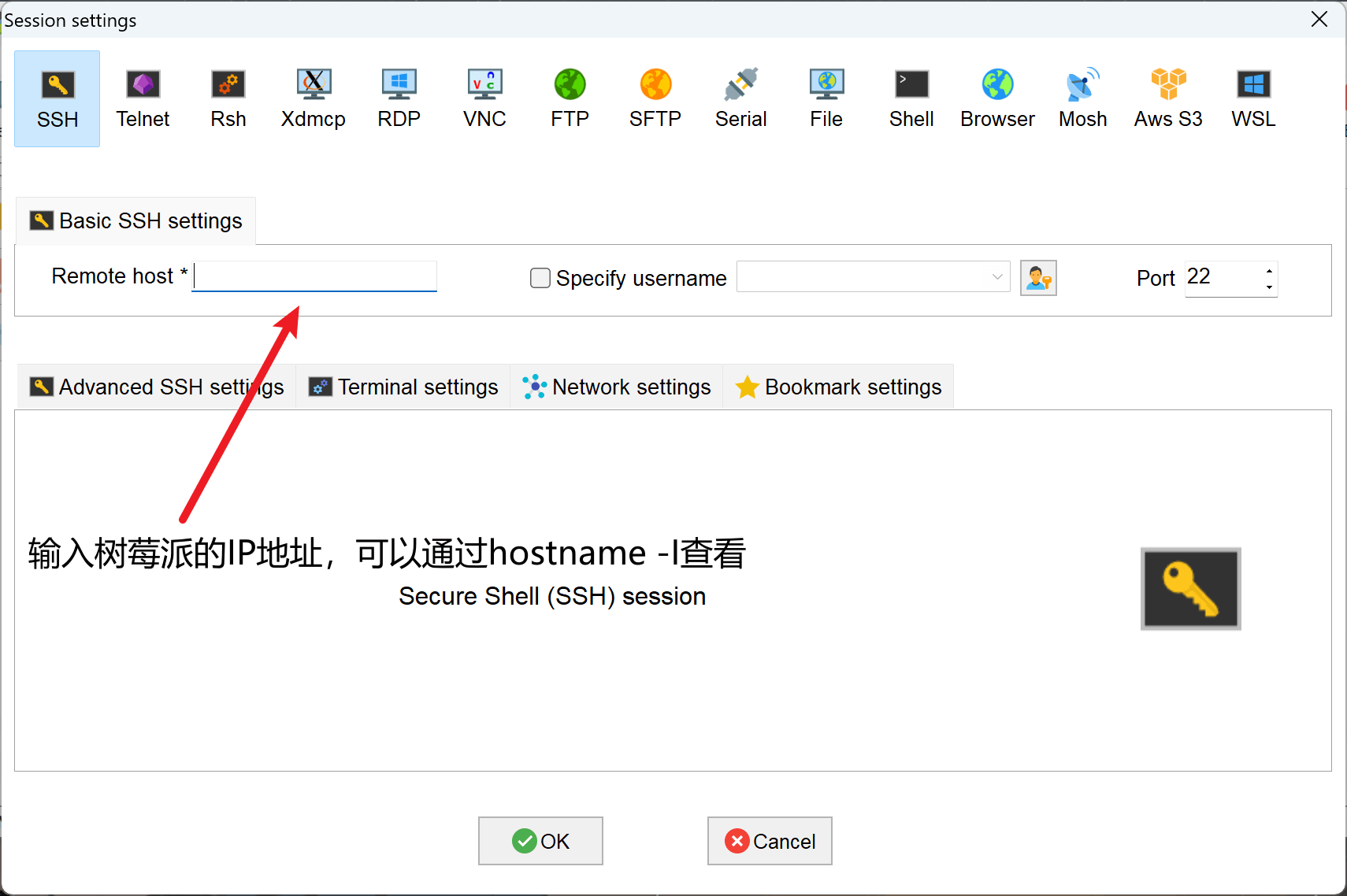Switch to the Advanced SSH settings tab

tap(156, 387)
